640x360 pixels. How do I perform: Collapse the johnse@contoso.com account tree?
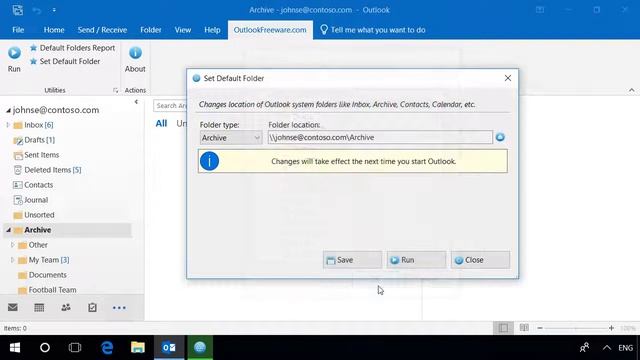[8, 111]
